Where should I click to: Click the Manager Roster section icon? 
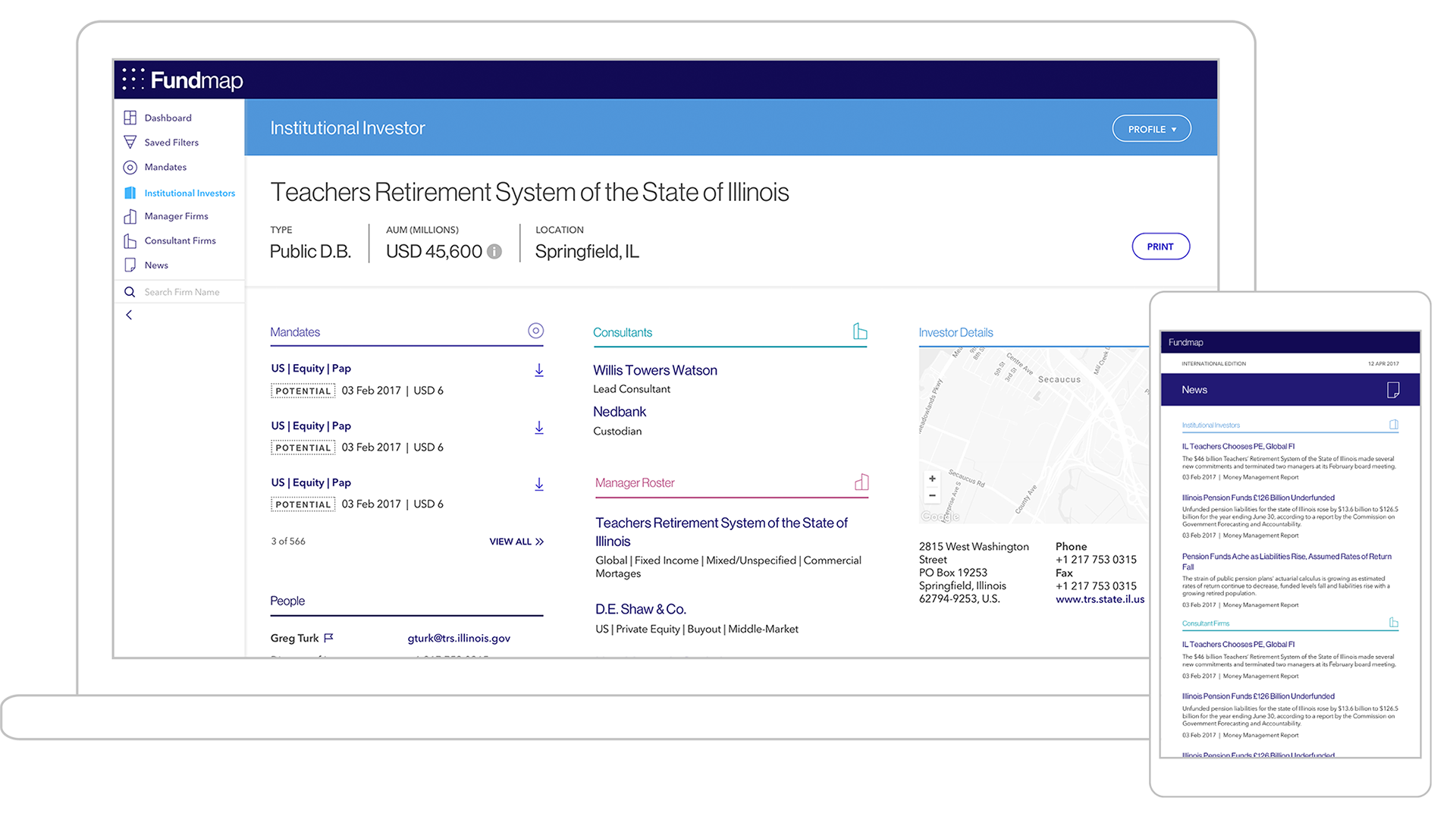tap(861, 482)
